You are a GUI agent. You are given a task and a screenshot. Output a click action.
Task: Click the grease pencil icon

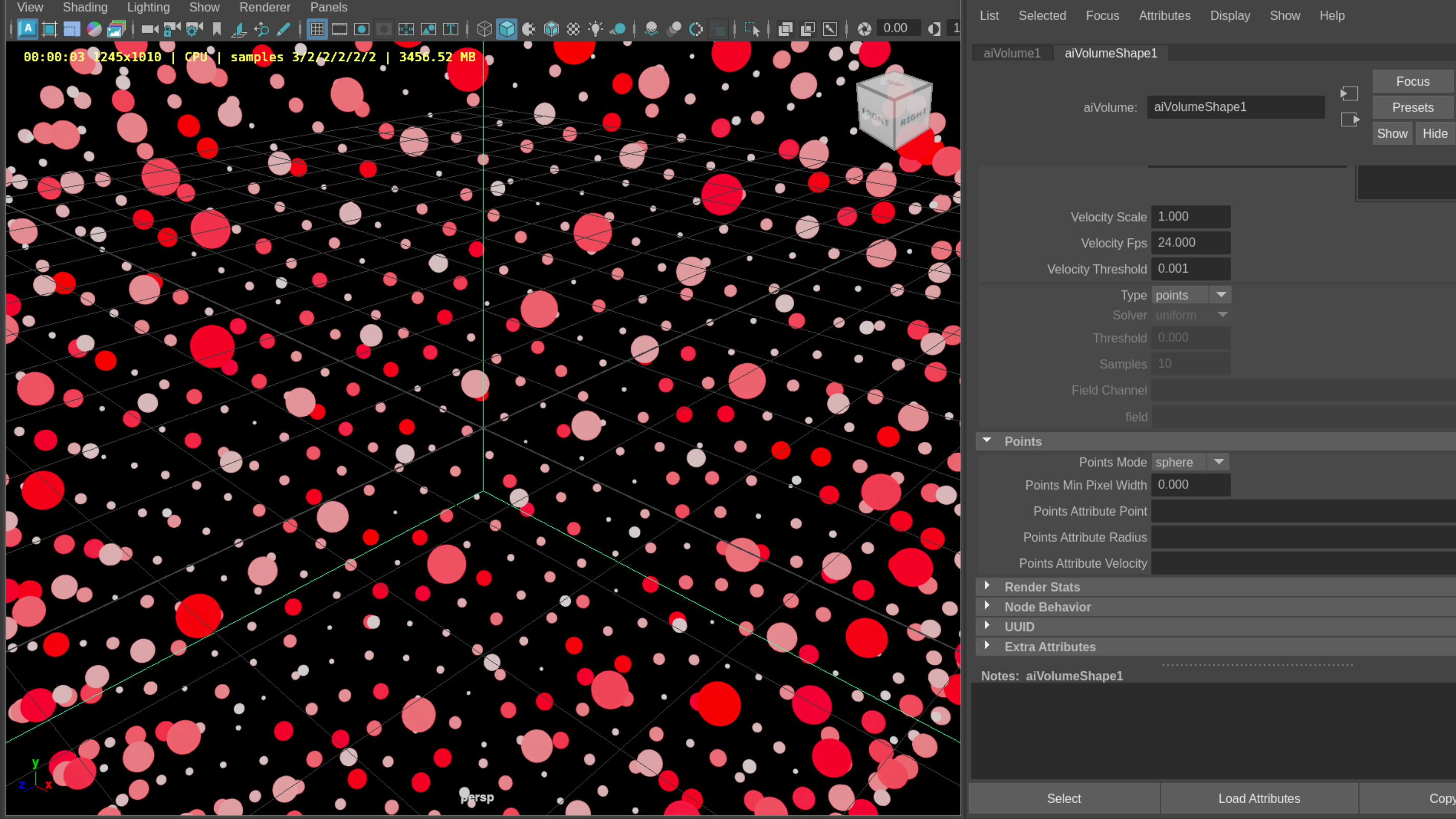[x=284, y=29]
